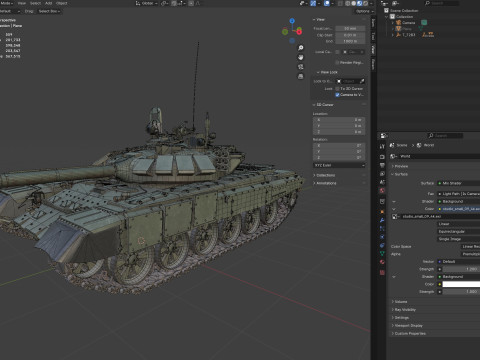The width and height of the screenshot is (480, 360).
Task: Open Object Types Visibility dropdown icon
Action: pos(303,3)
